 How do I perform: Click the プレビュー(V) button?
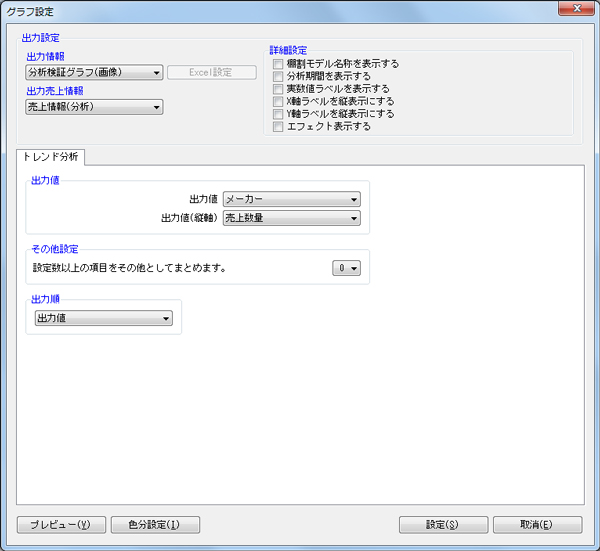[x=61, y=525]
